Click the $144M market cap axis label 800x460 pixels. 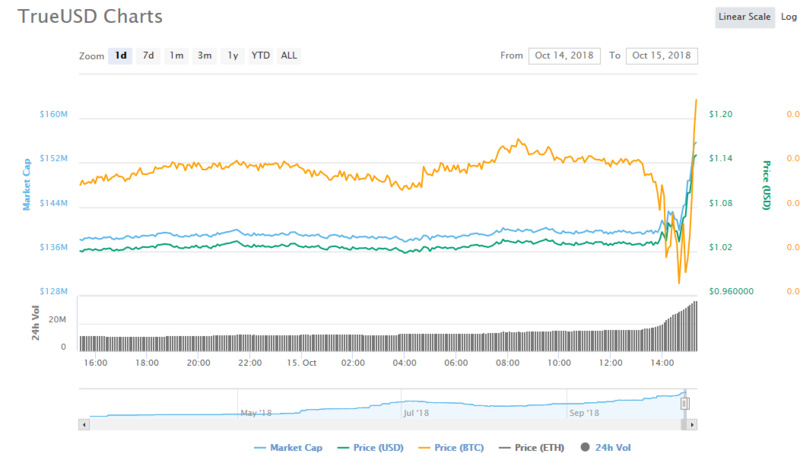coord(54,203)
